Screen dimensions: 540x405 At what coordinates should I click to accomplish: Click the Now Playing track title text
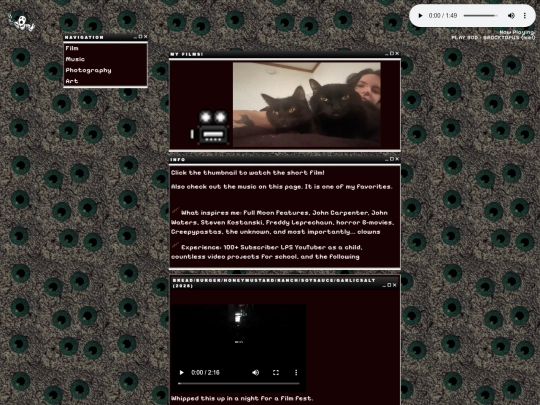493,38
